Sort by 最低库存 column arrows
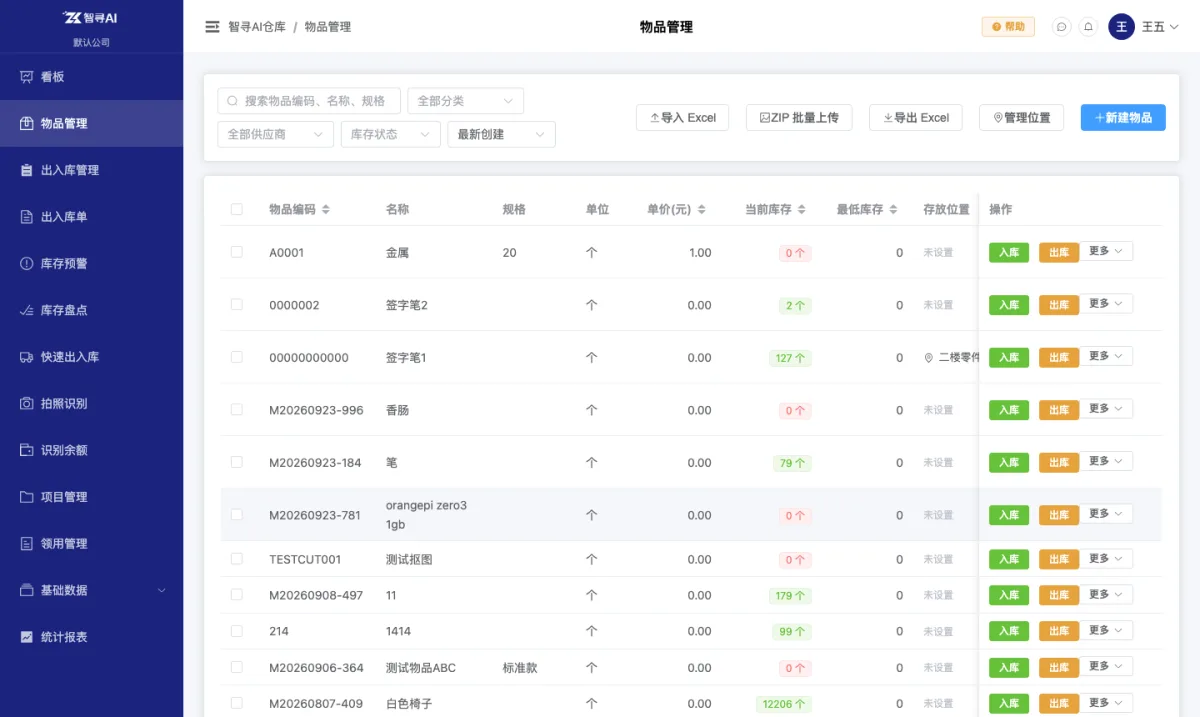 coord(893,210)
